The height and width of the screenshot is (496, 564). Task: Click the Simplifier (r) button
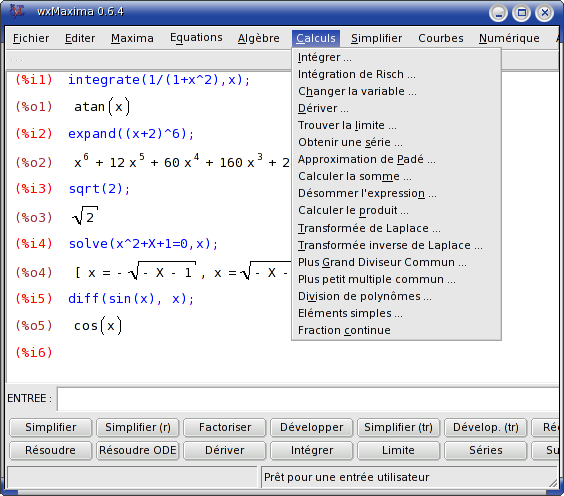[138, 427]
